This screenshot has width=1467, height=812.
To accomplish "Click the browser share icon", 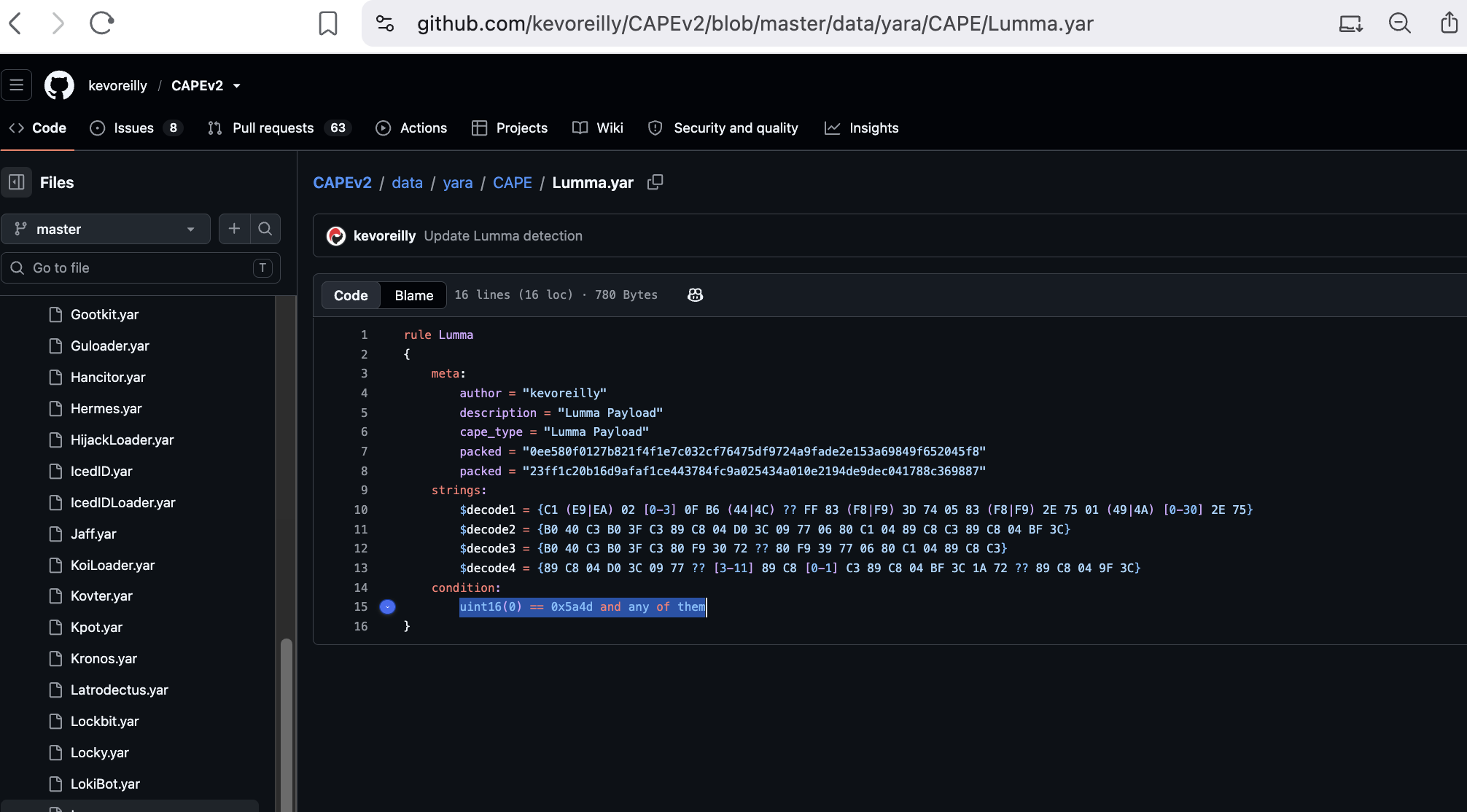I will (1449, 23).
